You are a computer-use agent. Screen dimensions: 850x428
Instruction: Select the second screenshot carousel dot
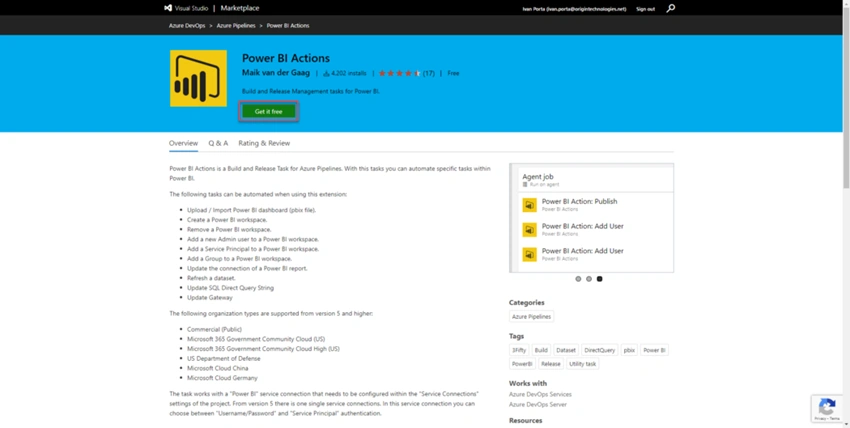pyautogui.click(x=589, y=279)
